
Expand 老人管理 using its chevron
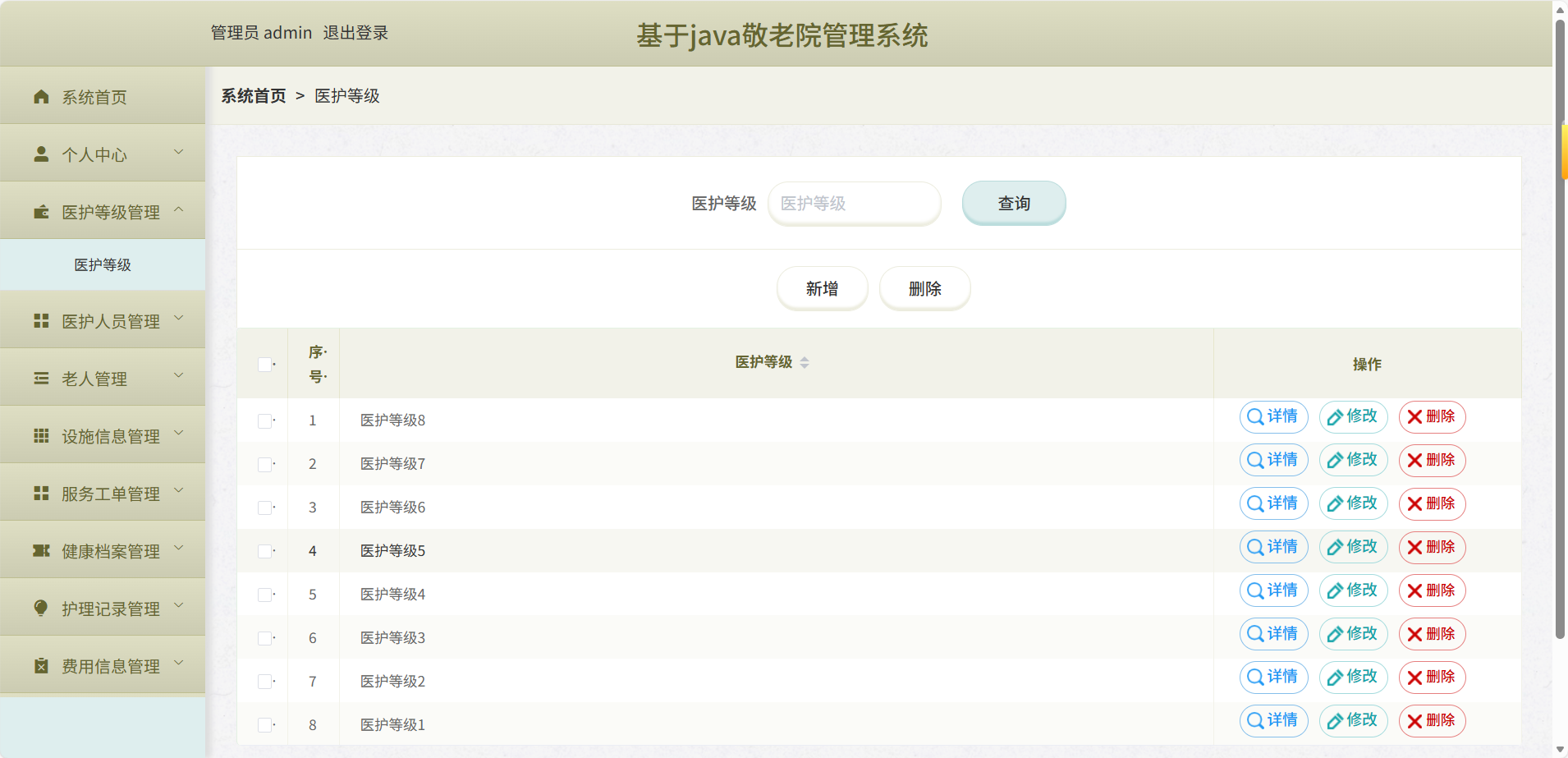click(x=178, y=376)
